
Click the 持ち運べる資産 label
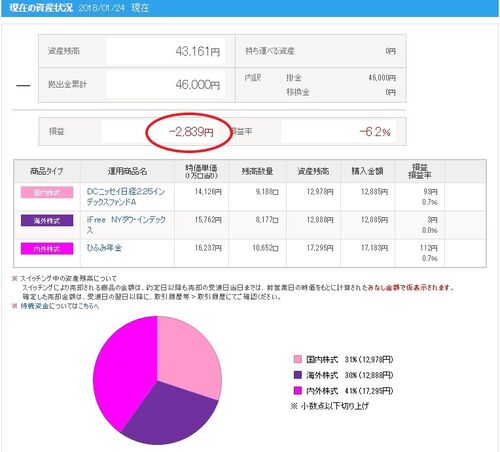click(x=270, y=51)
